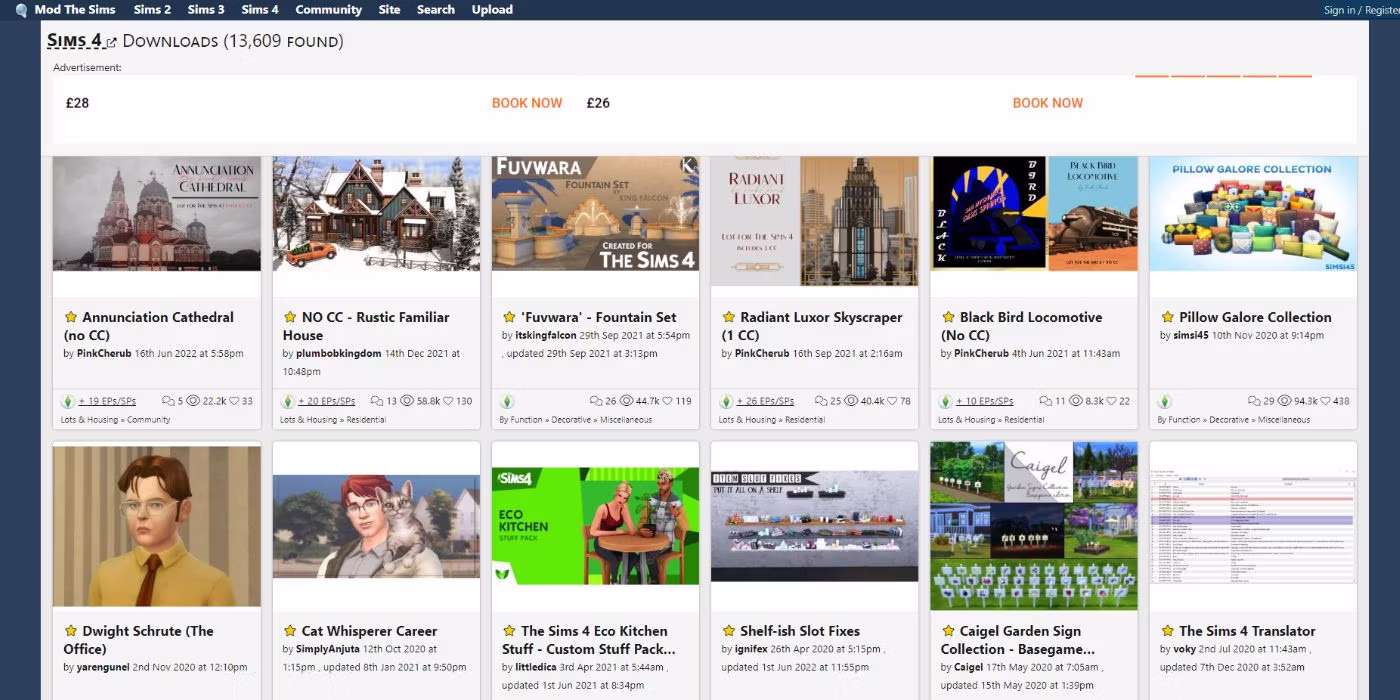This screenshot has height=700, width=1400.
Task: Click the star icon beside 'Fuvwara' - Fountain Set
Action: [509, 317]
